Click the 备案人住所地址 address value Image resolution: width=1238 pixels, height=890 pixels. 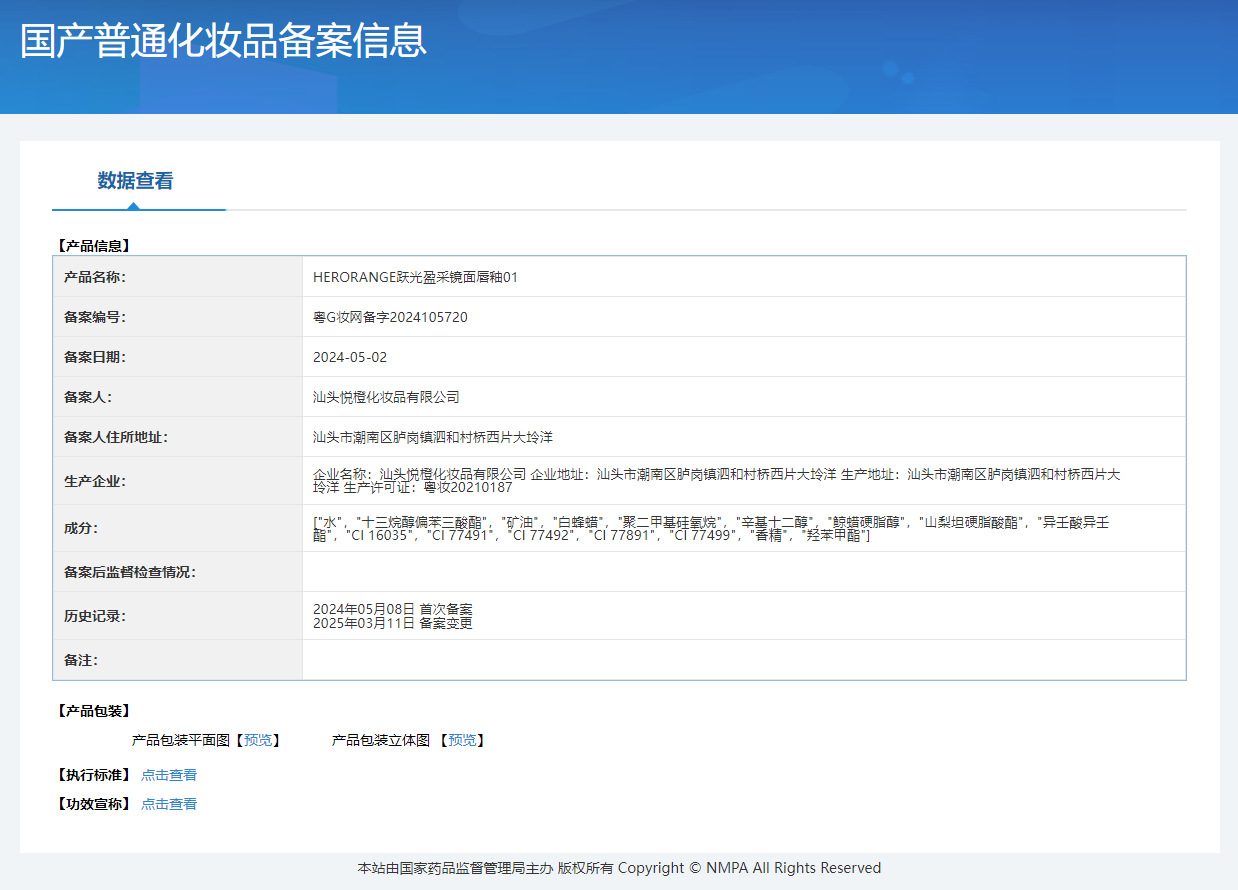coord(433,437)
